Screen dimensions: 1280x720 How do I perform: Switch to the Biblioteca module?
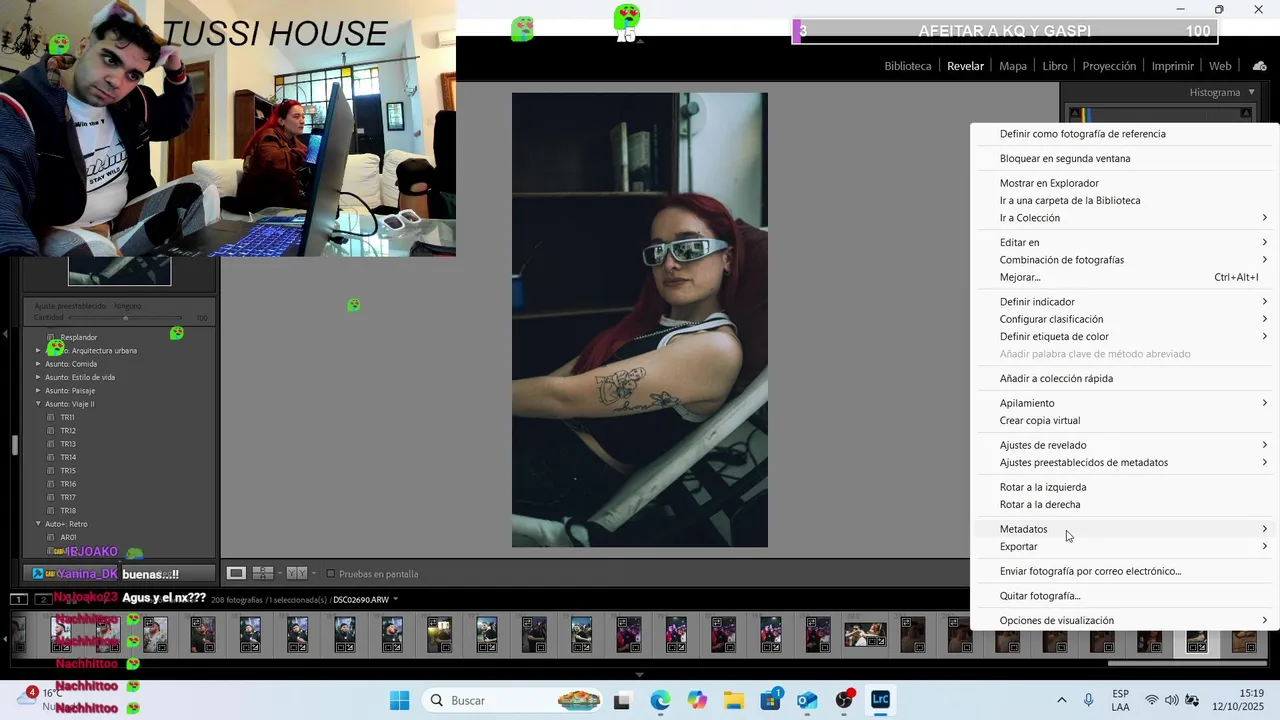[x=908, y=66]
